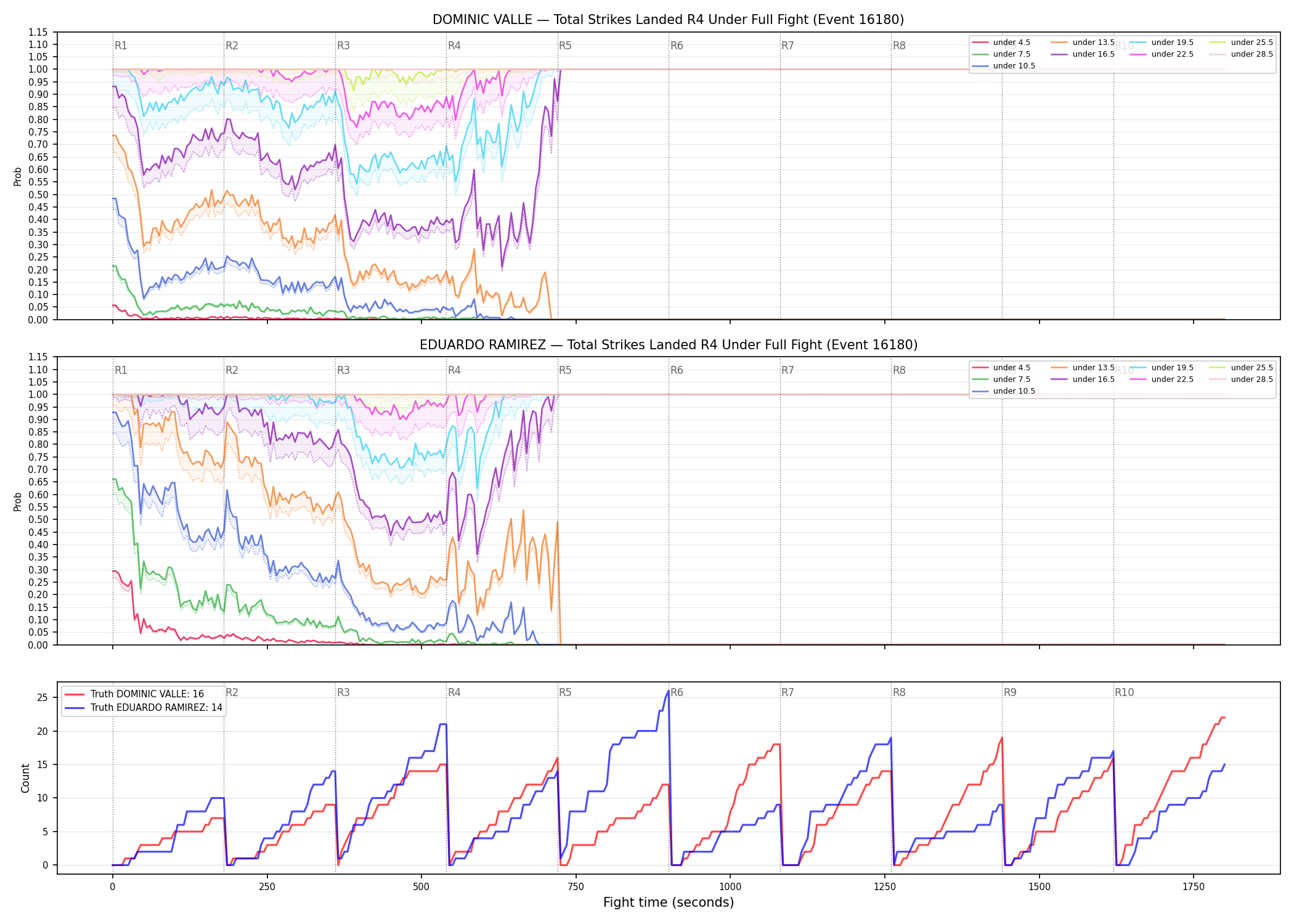1294x924 pixels.
Task: Click x-axis tick label 750
Action: pyautogui.click(x=576, y=887)
